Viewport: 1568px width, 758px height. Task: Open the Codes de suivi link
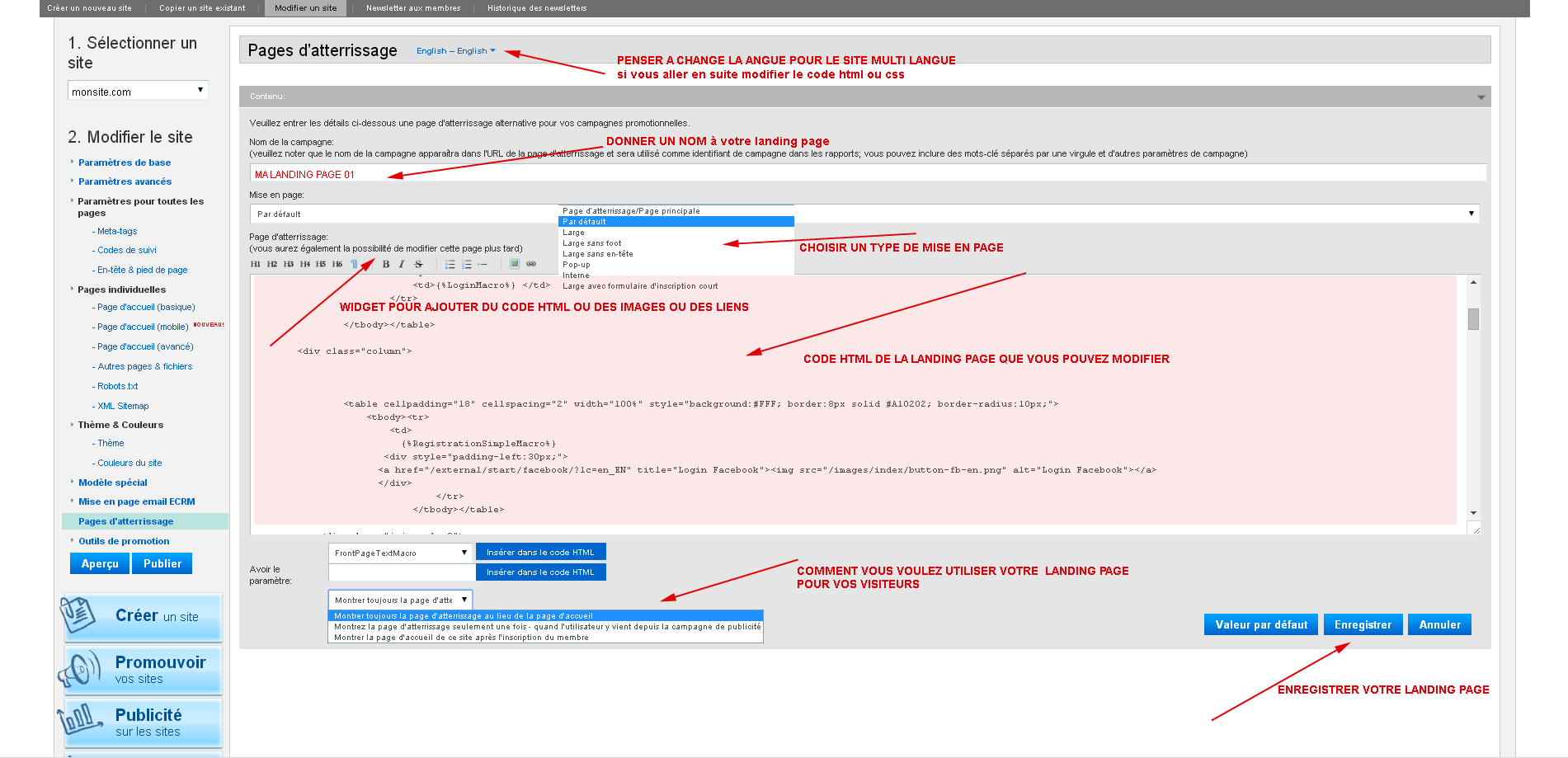click(127, 250)
